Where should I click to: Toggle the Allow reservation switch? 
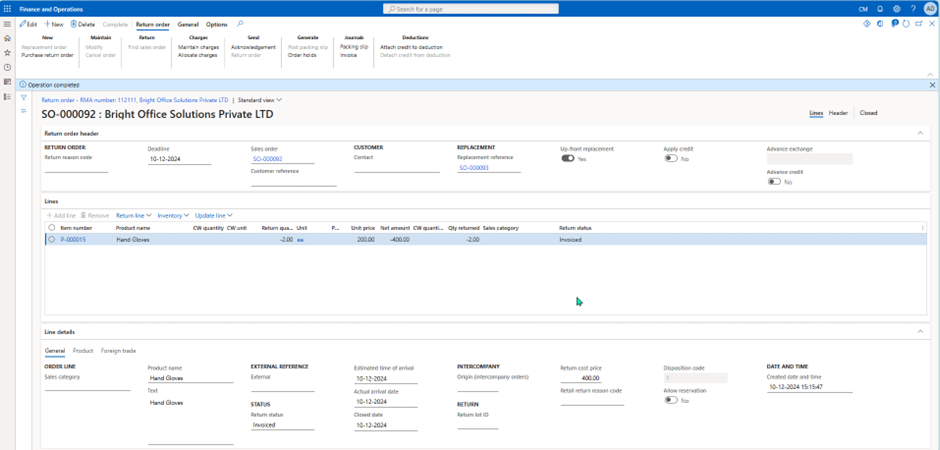tap(671, 400)
